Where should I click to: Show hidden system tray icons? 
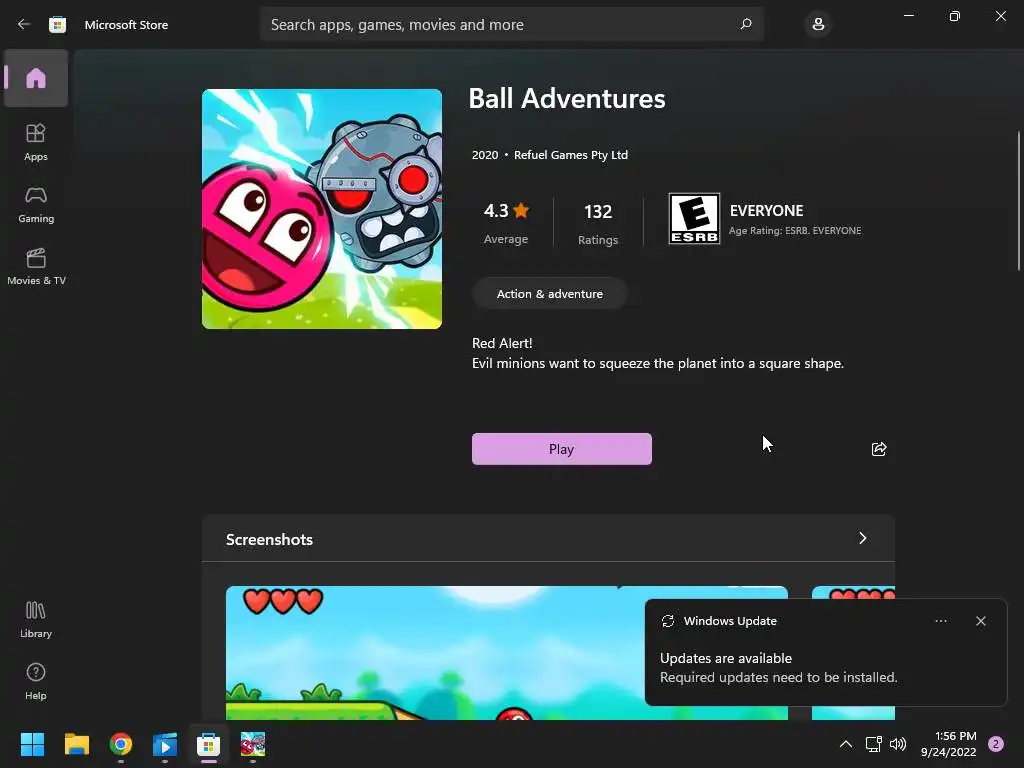click(846, 744)
